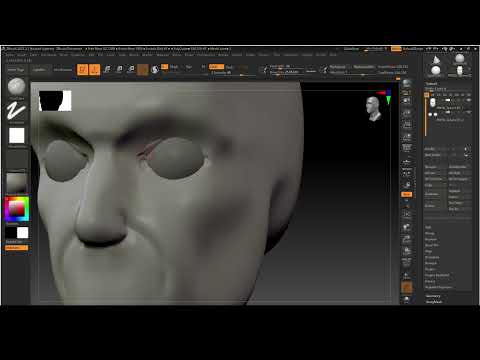
Task: Click the Home Page button
Action: (16, 70)
